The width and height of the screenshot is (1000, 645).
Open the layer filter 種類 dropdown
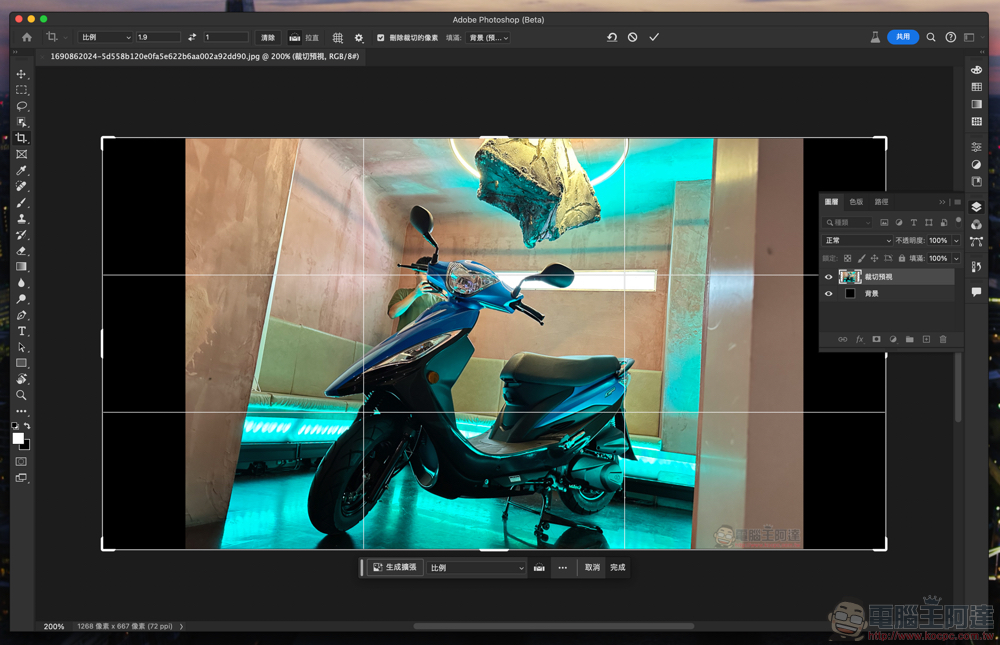coord(848,222)
